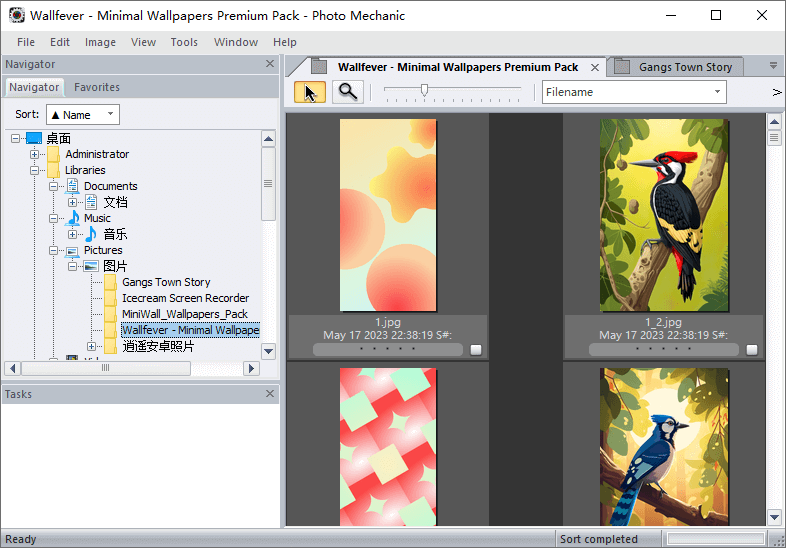
Task: Select the 音乐 tree item
Action: click(115, 234)
